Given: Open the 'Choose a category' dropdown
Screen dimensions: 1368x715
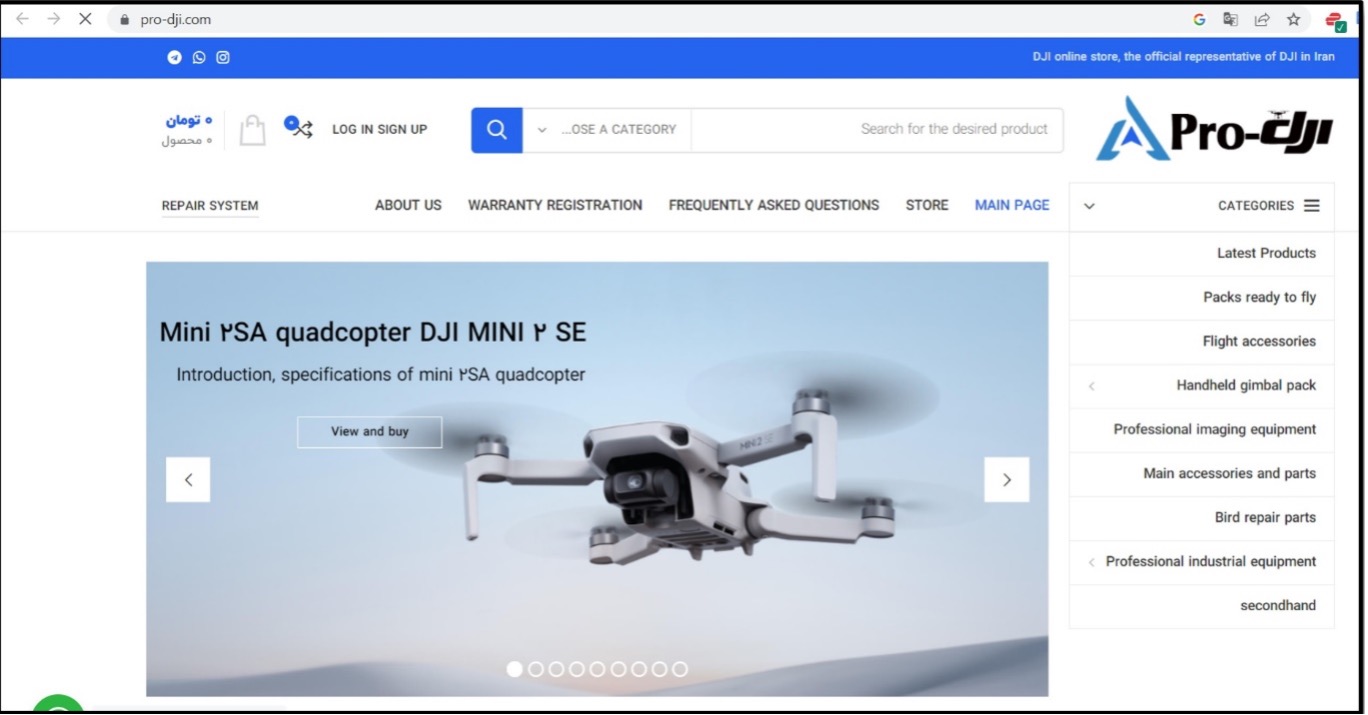Looking at the screenshot, I should [x=607, y=130].
